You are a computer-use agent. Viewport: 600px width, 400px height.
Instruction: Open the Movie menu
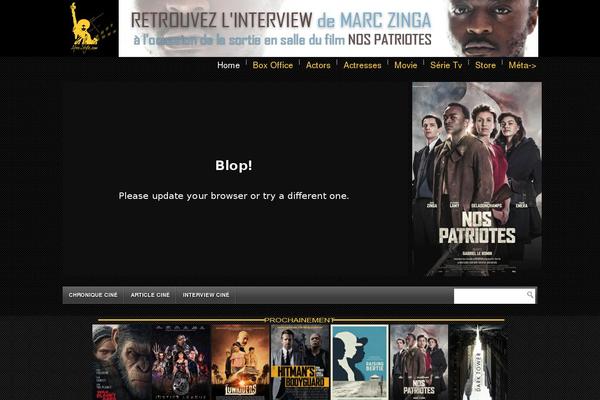click(406, 65)
